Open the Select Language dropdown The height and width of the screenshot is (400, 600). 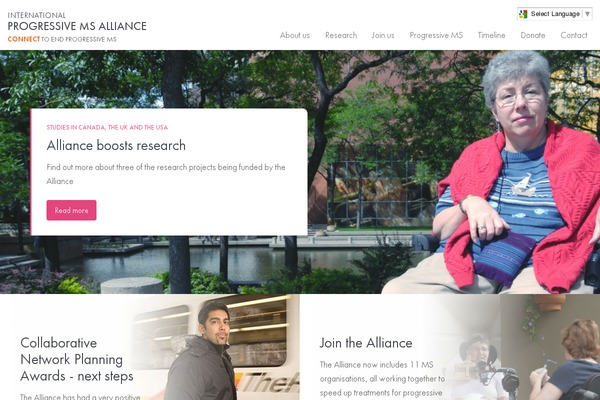554,14
